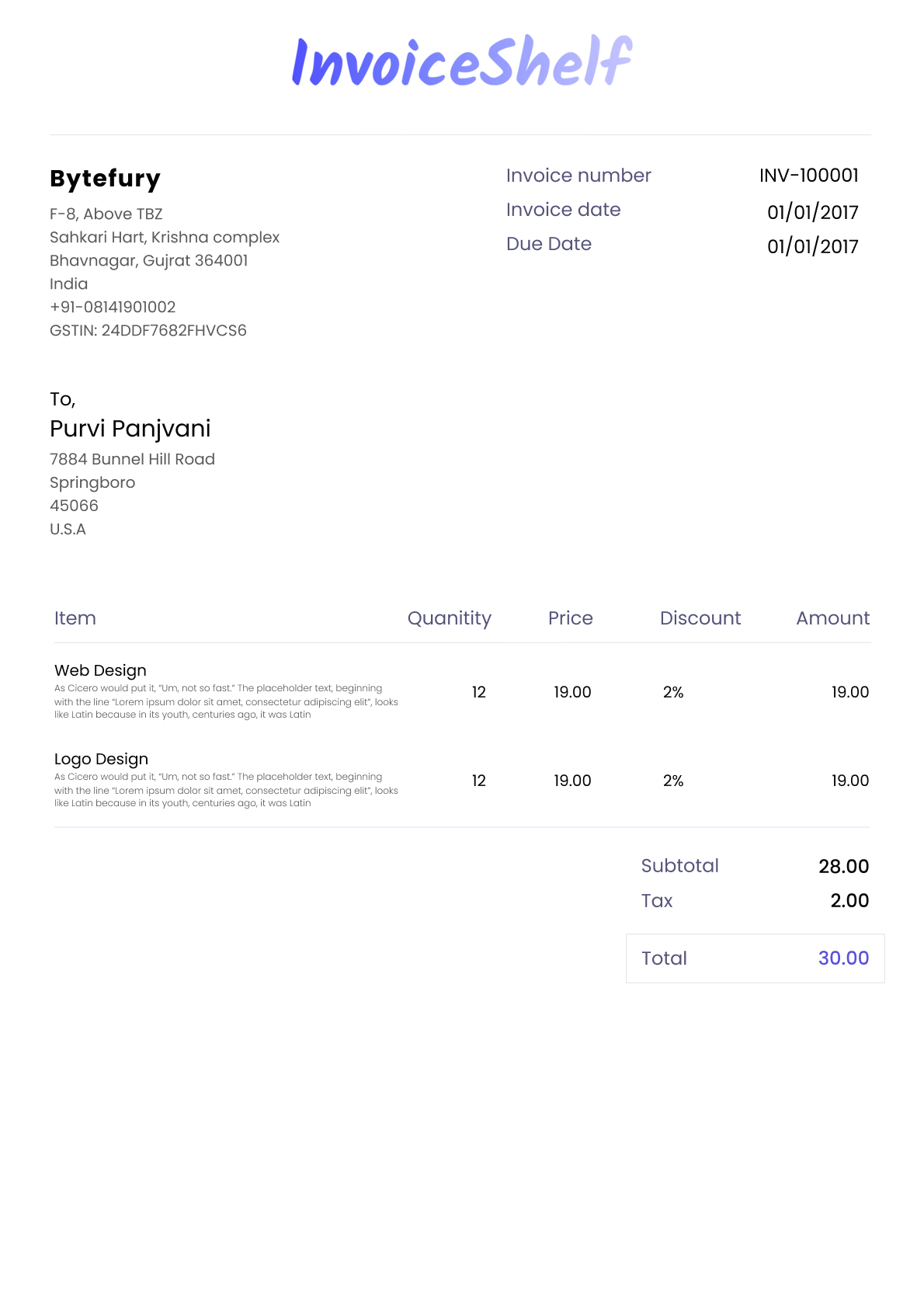Viewport: 924px width, 1308px height.
Task: Click the phone number +91-08141901002
Action: [113, 308]
